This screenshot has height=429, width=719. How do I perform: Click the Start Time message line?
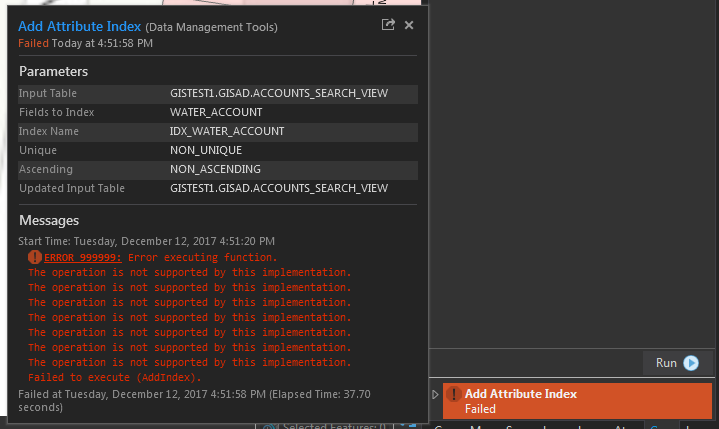point(146,241)
